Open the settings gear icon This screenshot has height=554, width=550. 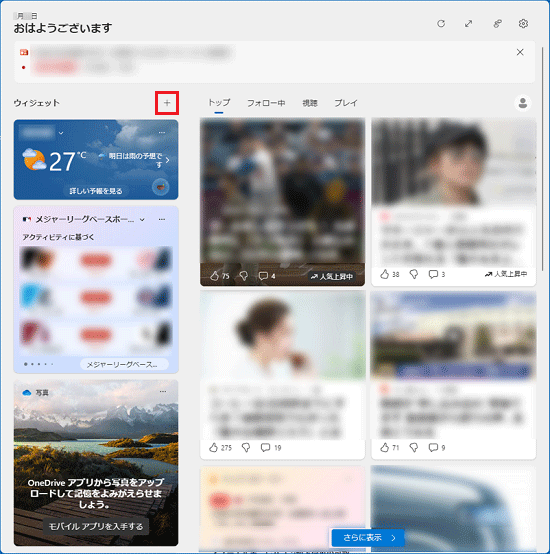click(x=523, y=24)
